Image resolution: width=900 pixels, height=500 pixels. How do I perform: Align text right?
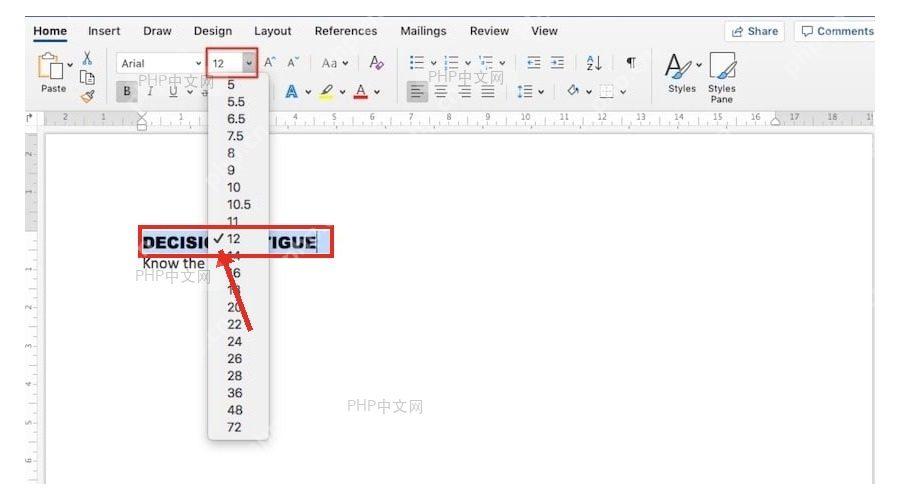click(x=464, y=91)
